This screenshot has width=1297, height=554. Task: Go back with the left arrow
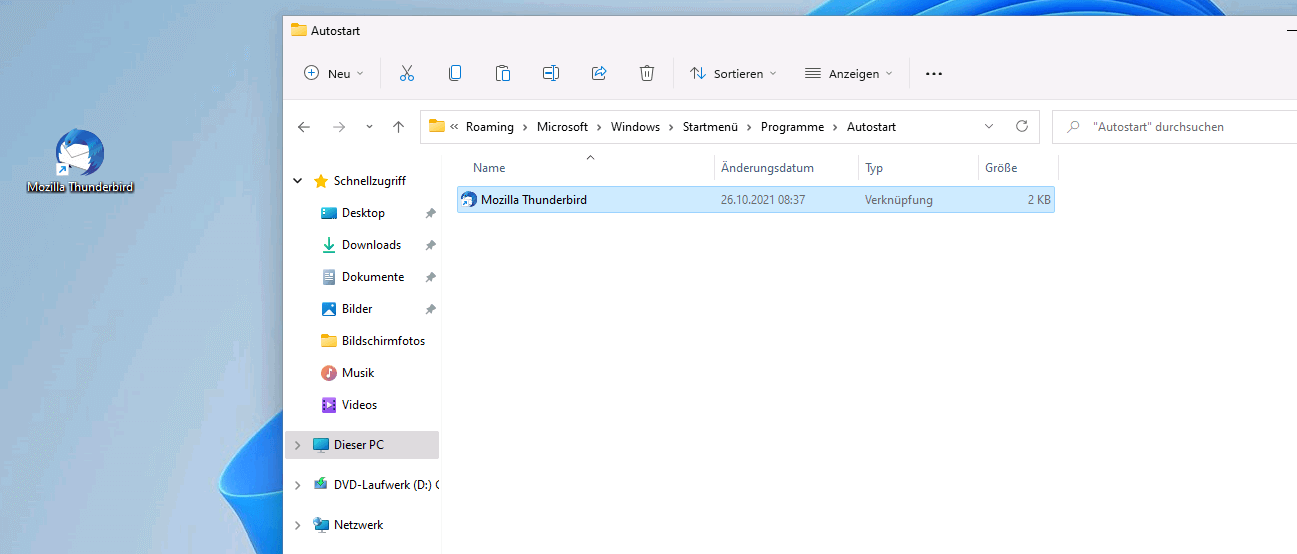click(x=304, y=127)
